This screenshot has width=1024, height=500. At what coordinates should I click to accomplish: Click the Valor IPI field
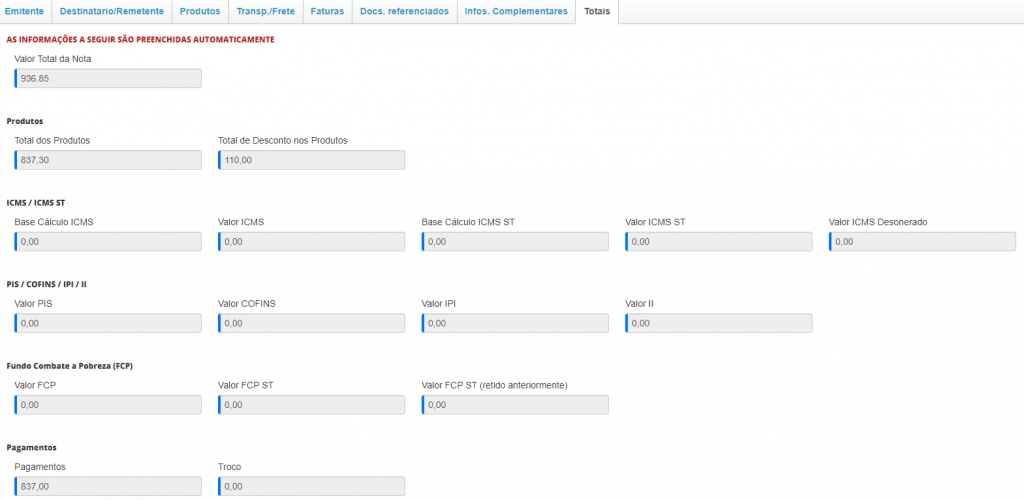click(515, 323)
